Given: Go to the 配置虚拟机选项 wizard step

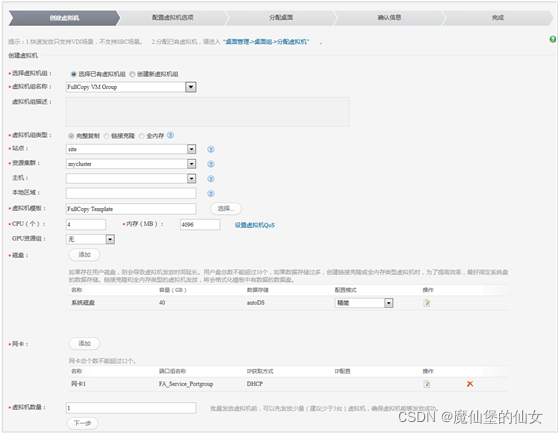Looking at the screenshot, I should 173,17.
